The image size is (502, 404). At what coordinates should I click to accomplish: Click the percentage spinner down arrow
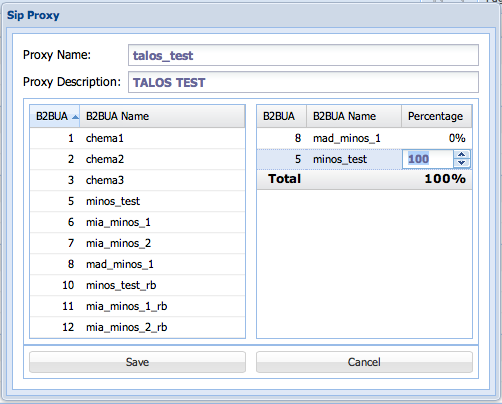[461, 163]
